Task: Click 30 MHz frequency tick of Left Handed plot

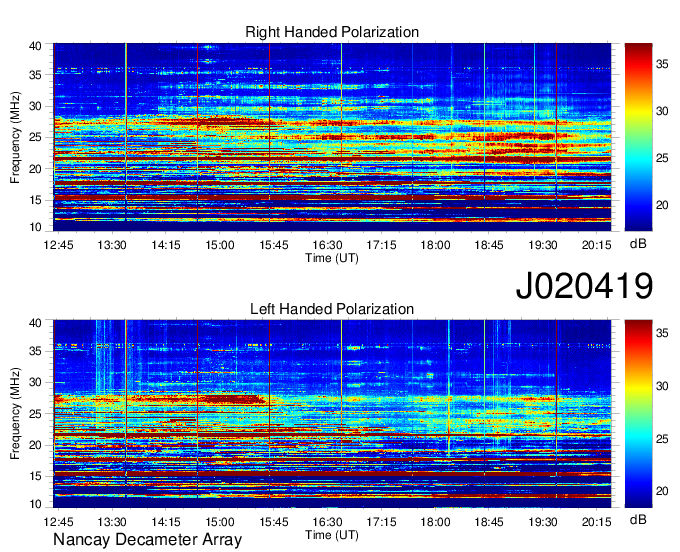Action: point(35,382)
